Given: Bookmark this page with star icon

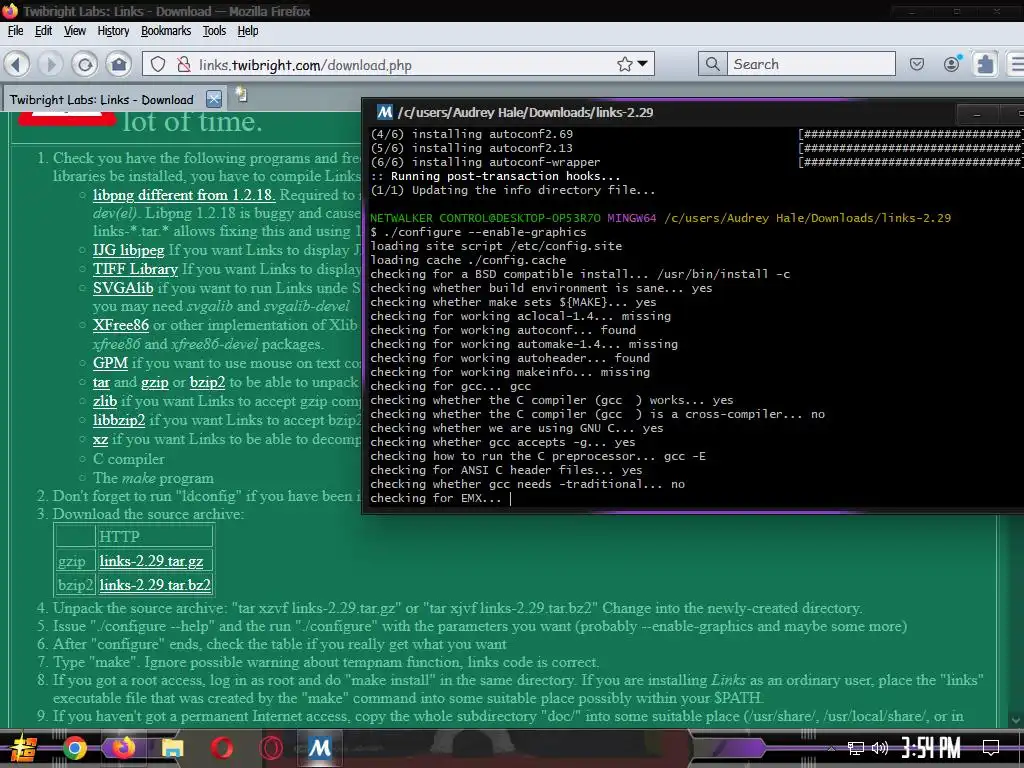Looking at the screenshot, I should 625,64.
